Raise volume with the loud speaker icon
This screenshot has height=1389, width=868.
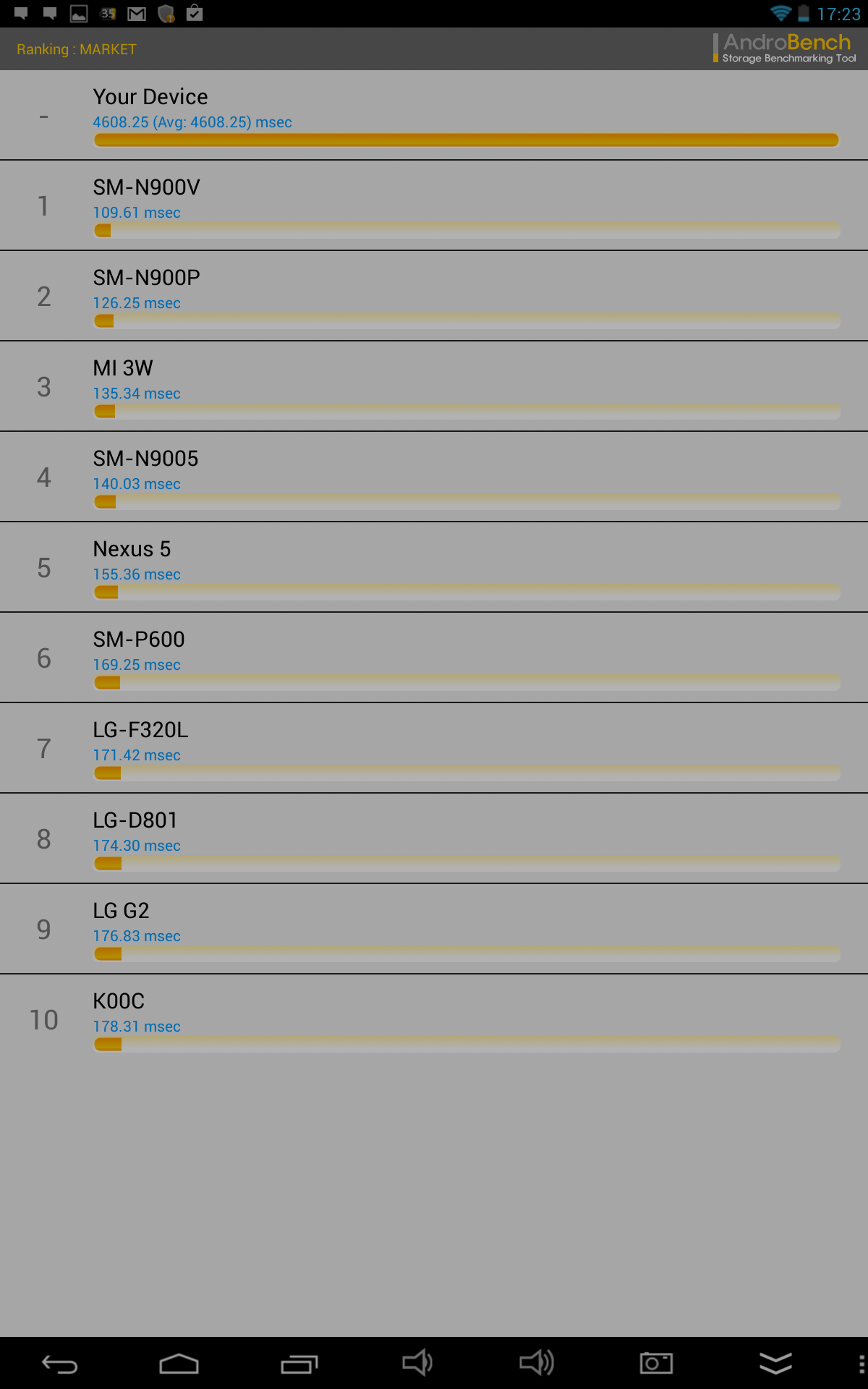click(537, 1363)
